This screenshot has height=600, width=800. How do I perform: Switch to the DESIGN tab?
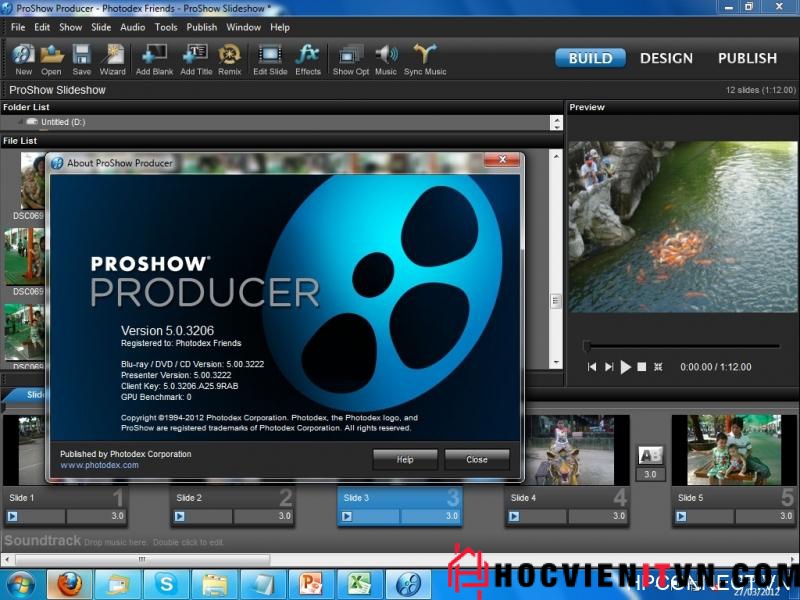666,58
